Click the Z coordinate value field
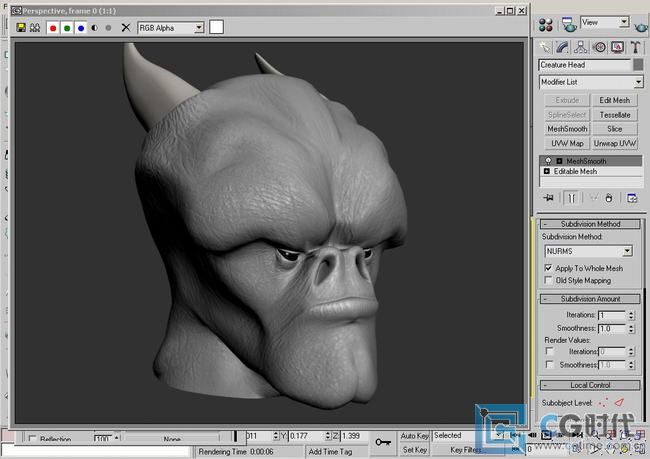Screen dimensions: 650x459 coord(352,436)
